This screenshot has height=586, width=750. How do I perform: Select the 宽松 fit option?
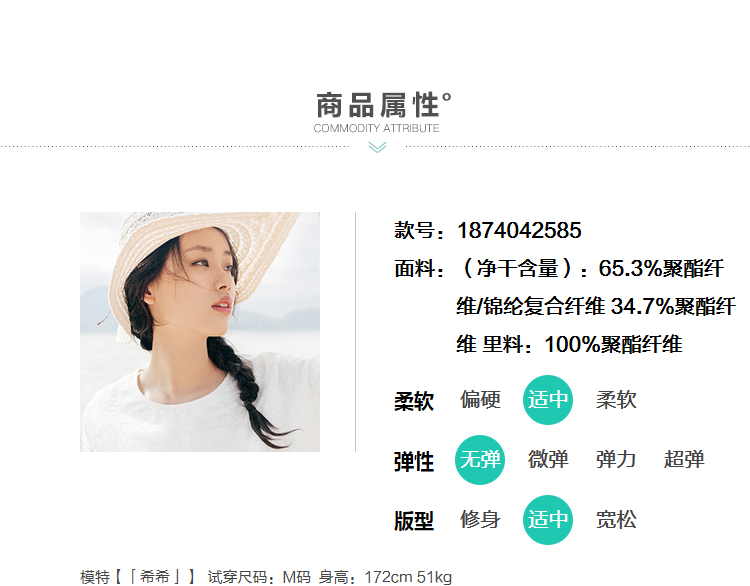click(x=616, y=520)
